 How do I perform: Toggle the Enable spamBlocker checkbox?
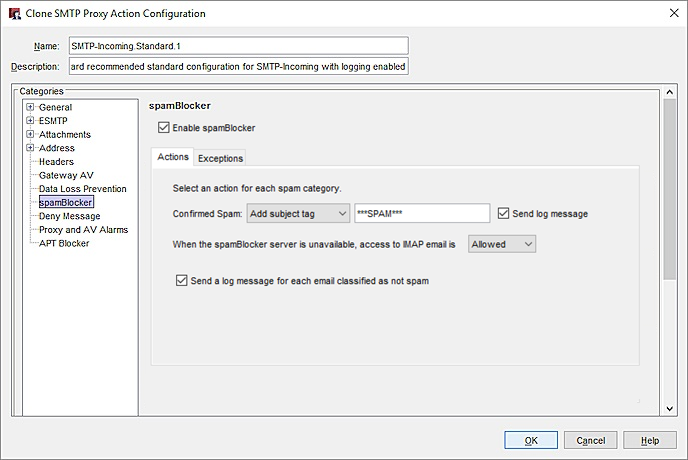(x=164, y=128)
